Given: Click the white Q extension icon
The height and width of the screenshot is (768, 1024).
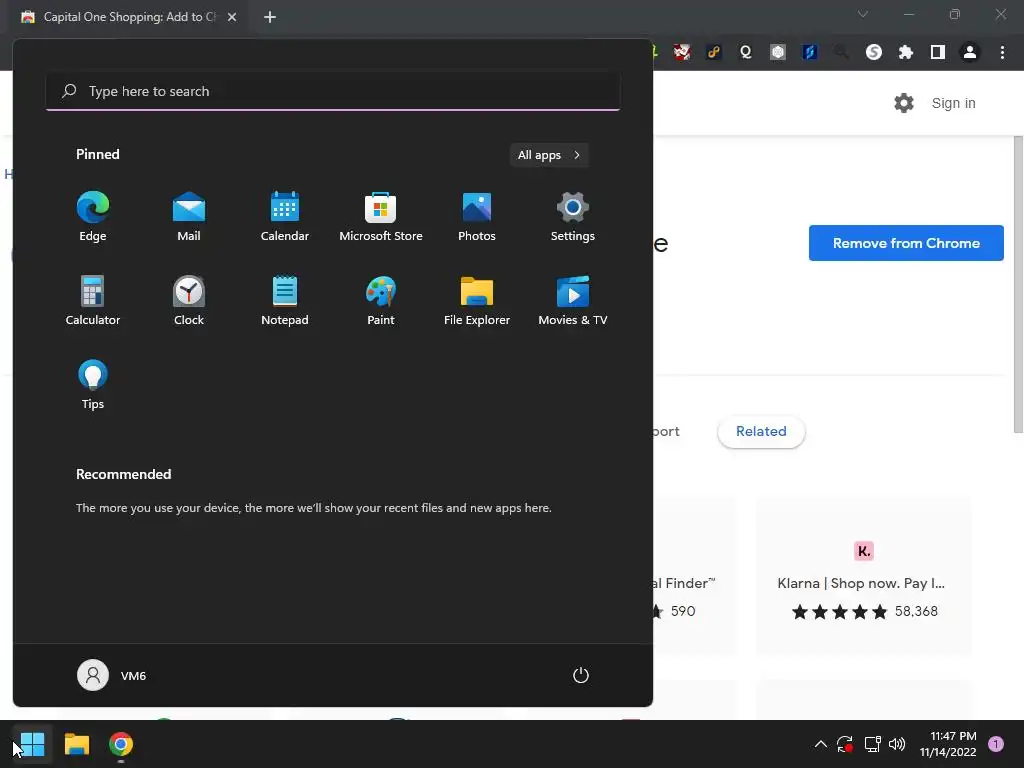Looking at the screenshot, I should tap(746, 52).
